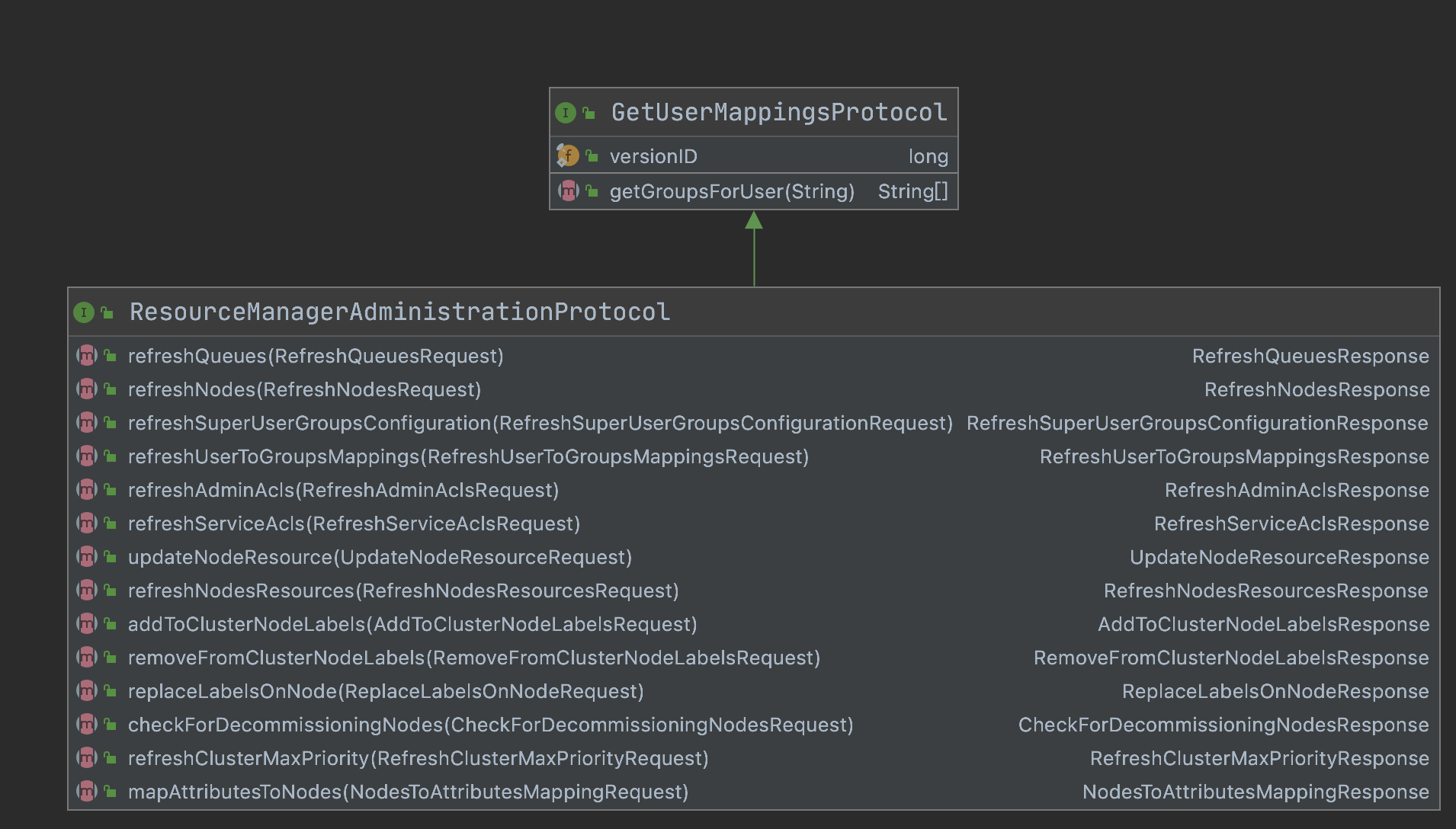The height and width of the screenshot is (829, 1456).
Task: Click RefreshNodesResourcesResponse return type
Action: 1266,591
